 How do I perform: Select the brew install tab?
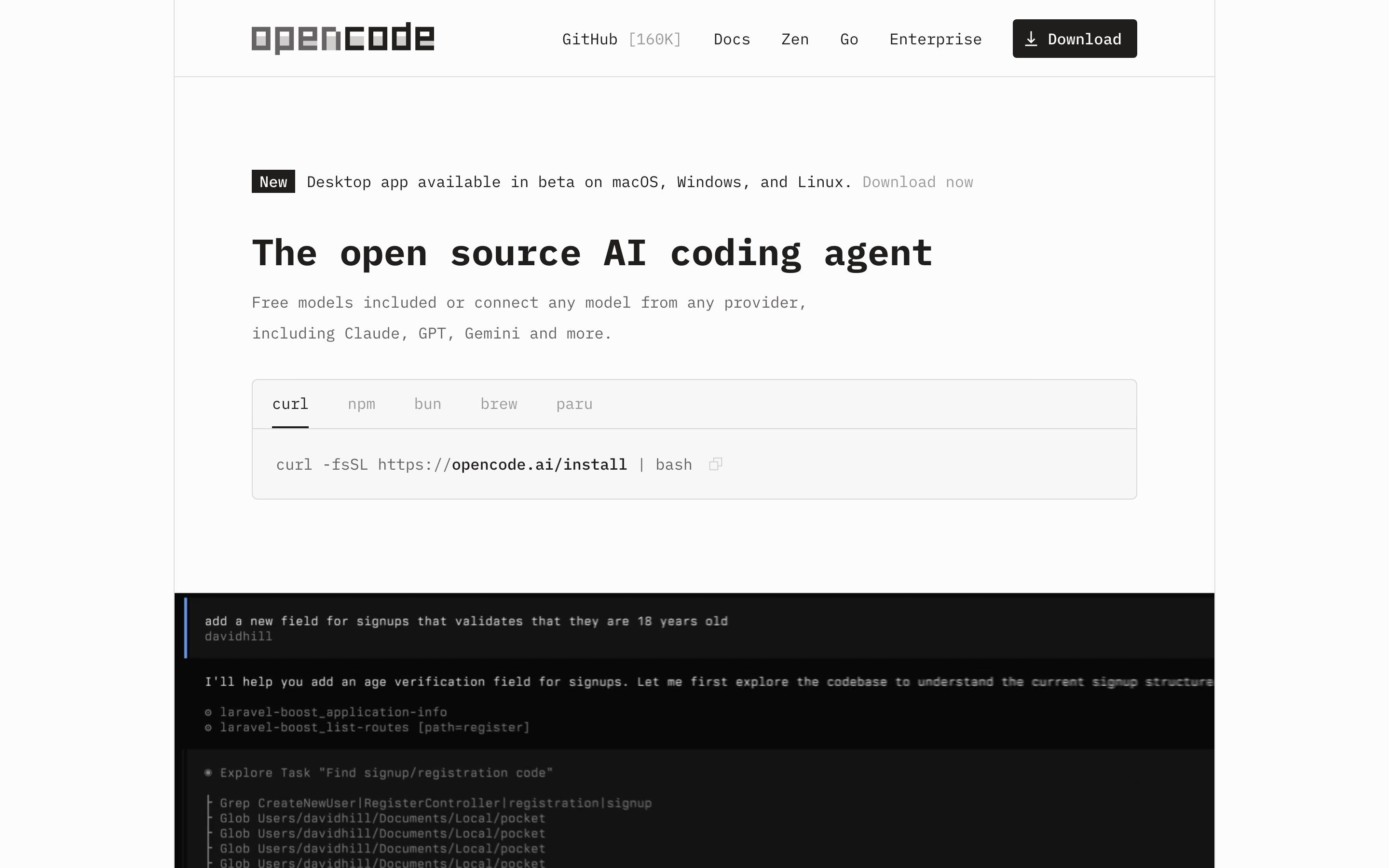pyautogui.click(x=499, y=404)
